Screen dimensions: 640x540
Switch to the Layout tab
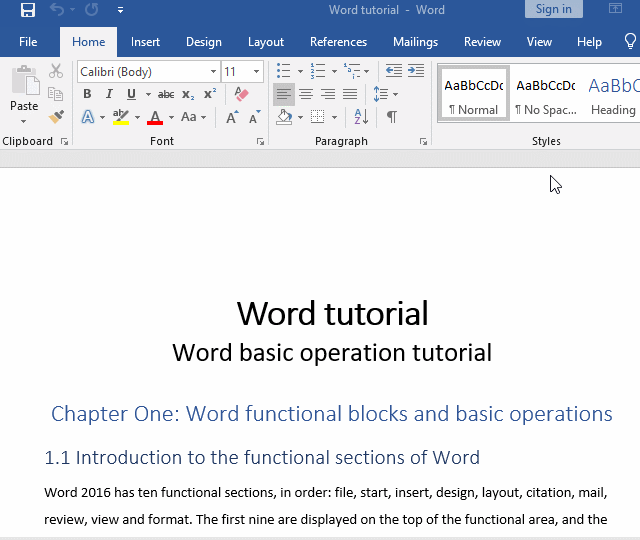[x=266, y=42]
